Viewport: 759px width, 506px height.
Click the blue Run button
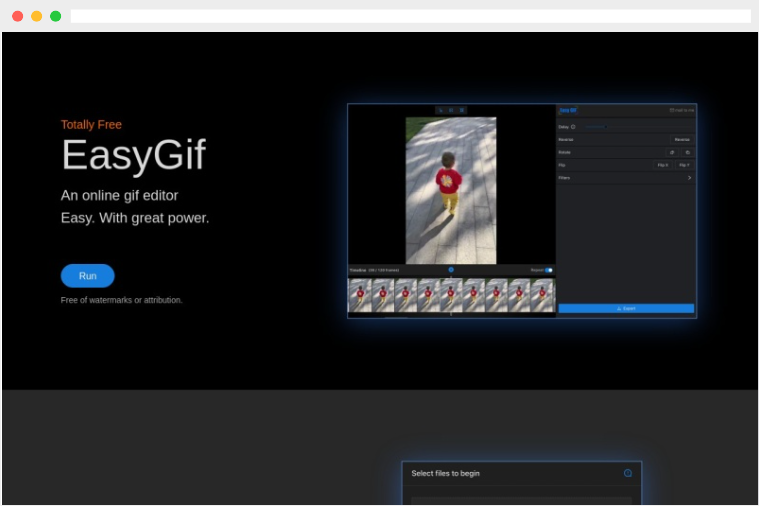(x=87, y=276)
